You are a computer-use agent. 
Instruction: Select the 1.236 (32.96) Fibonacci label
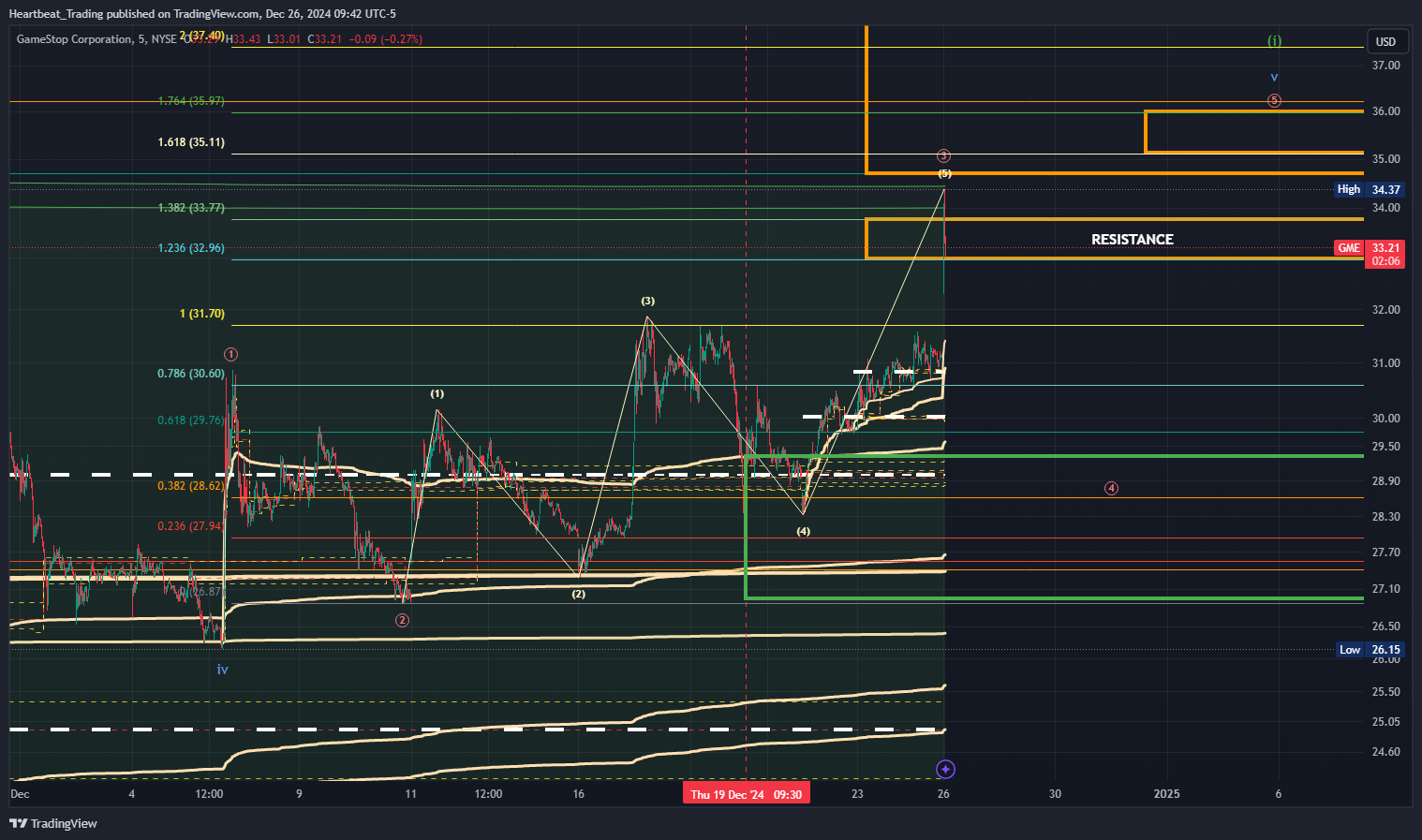191,248
